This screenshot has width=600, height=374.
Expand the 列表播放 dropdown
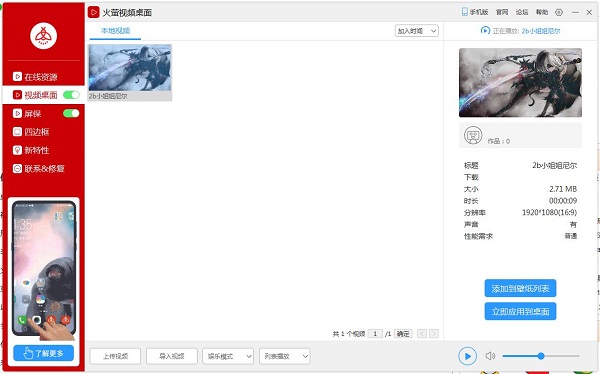[284, 356]
